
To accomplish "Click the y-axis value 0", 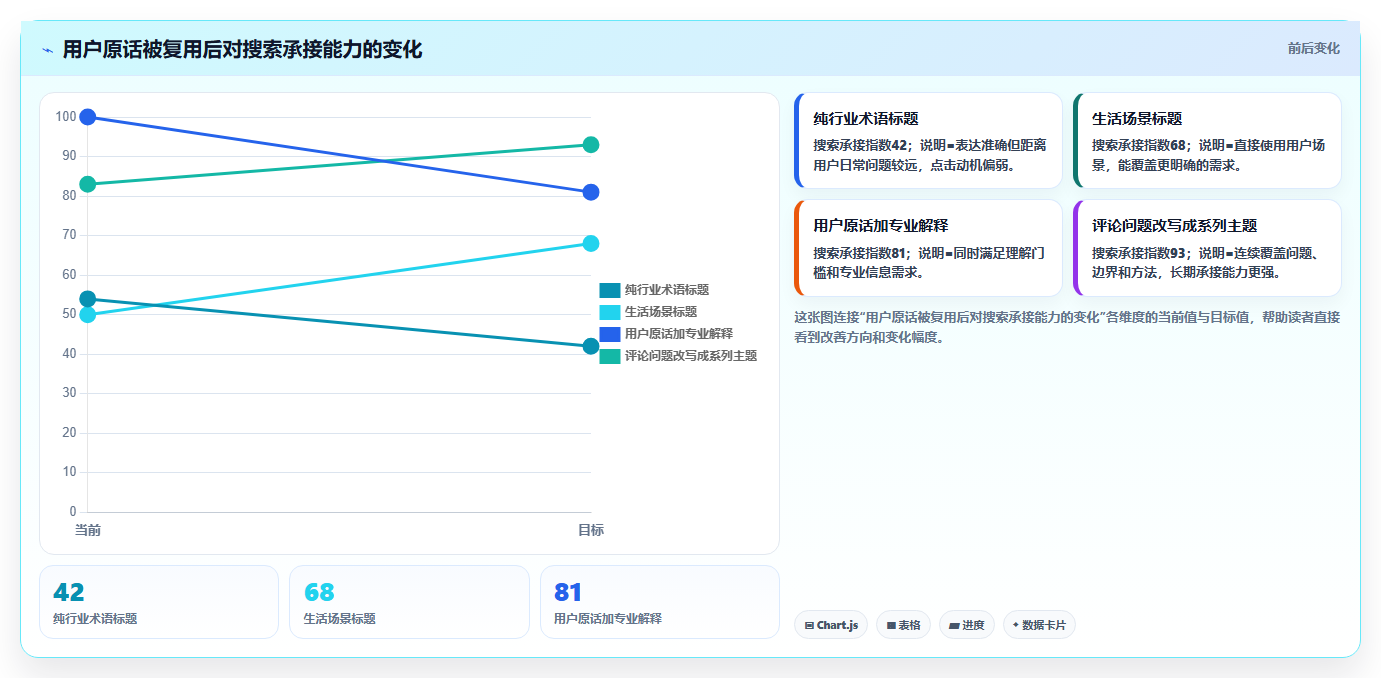I will pyautogui.click(x=73, y=512).
